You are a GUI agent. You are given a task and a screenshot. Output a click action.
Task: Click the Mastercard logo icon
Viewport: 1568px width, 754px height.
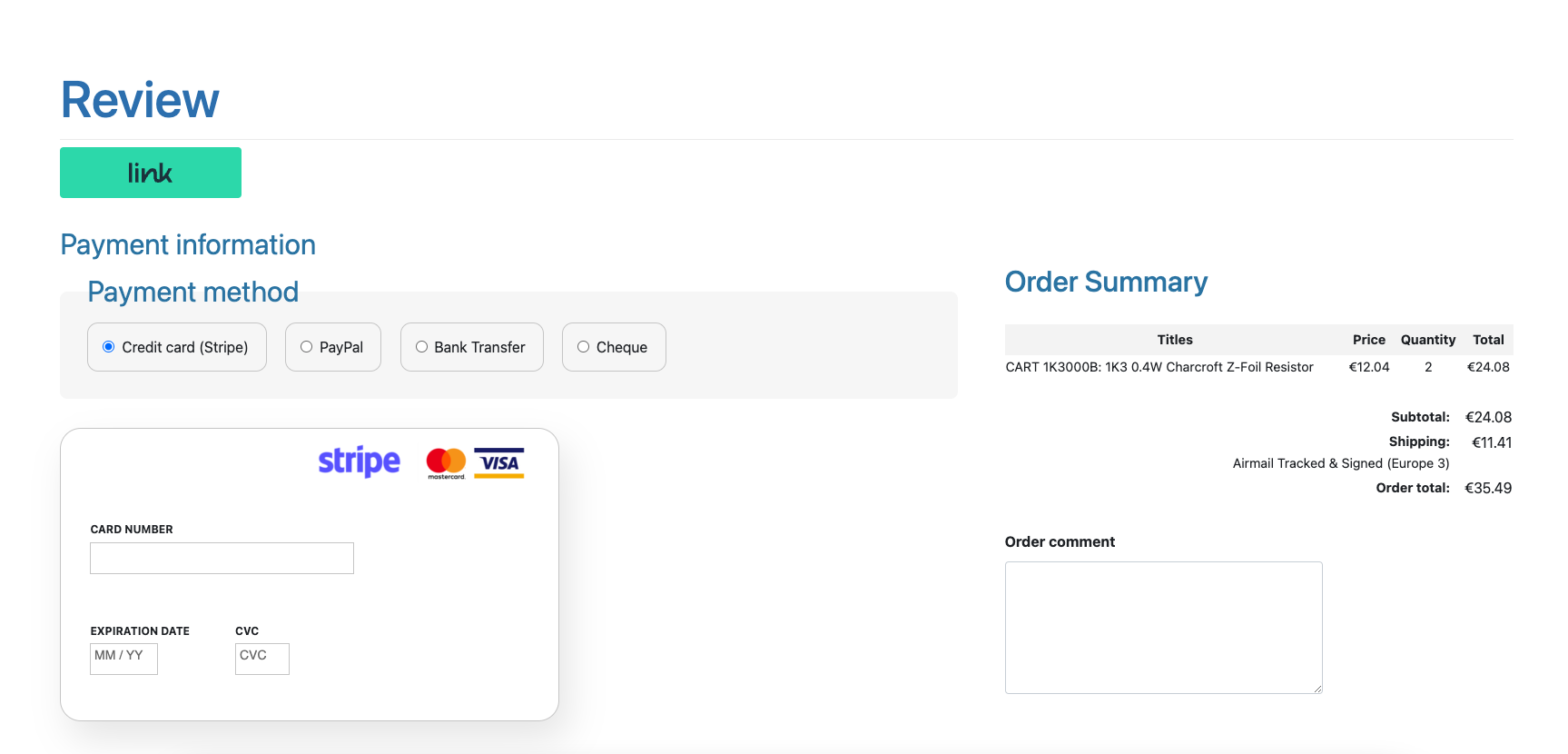coord(446,463)
